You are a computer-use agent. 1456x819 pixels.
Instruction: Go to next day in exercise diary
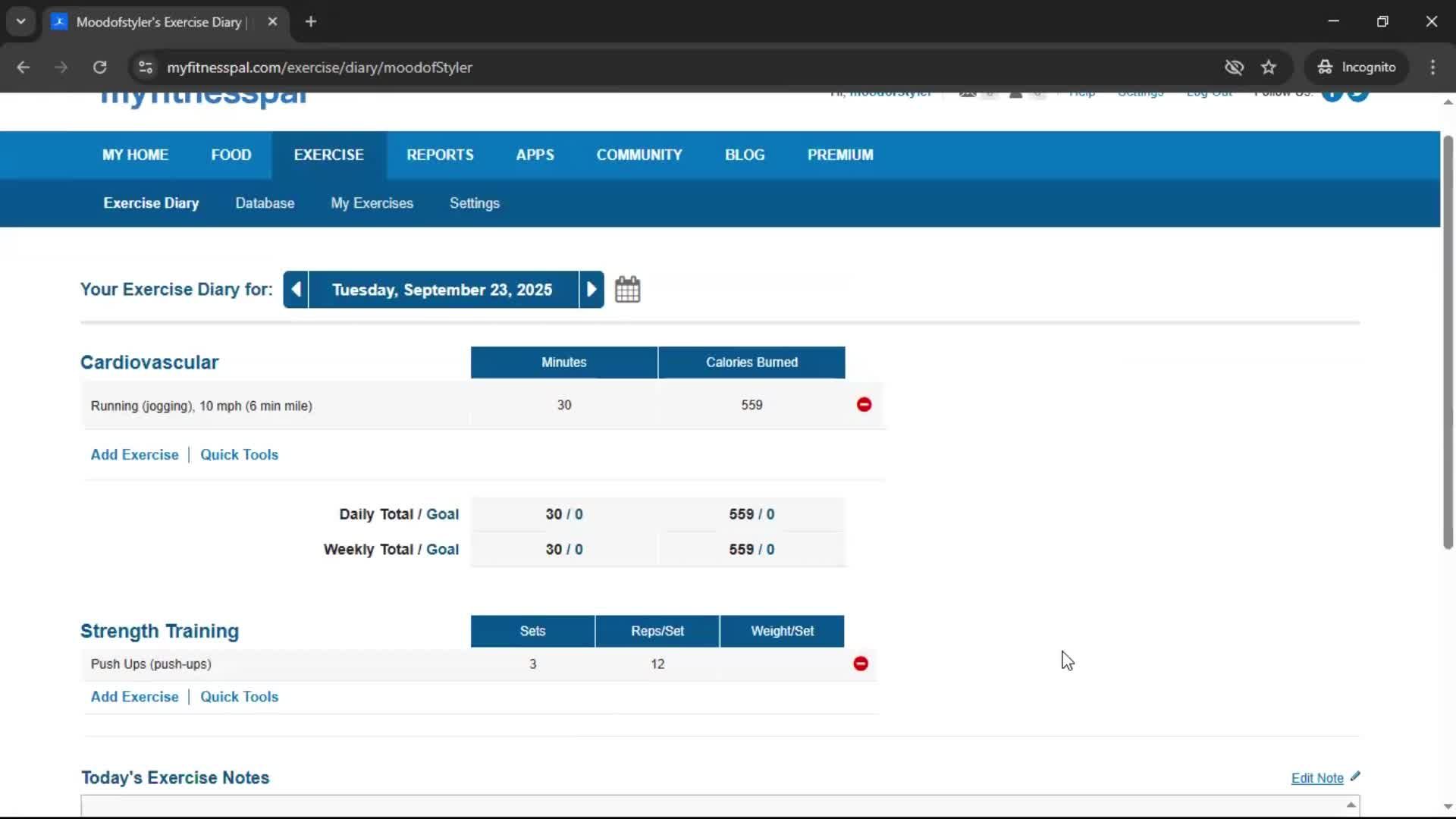pos(591,290)
